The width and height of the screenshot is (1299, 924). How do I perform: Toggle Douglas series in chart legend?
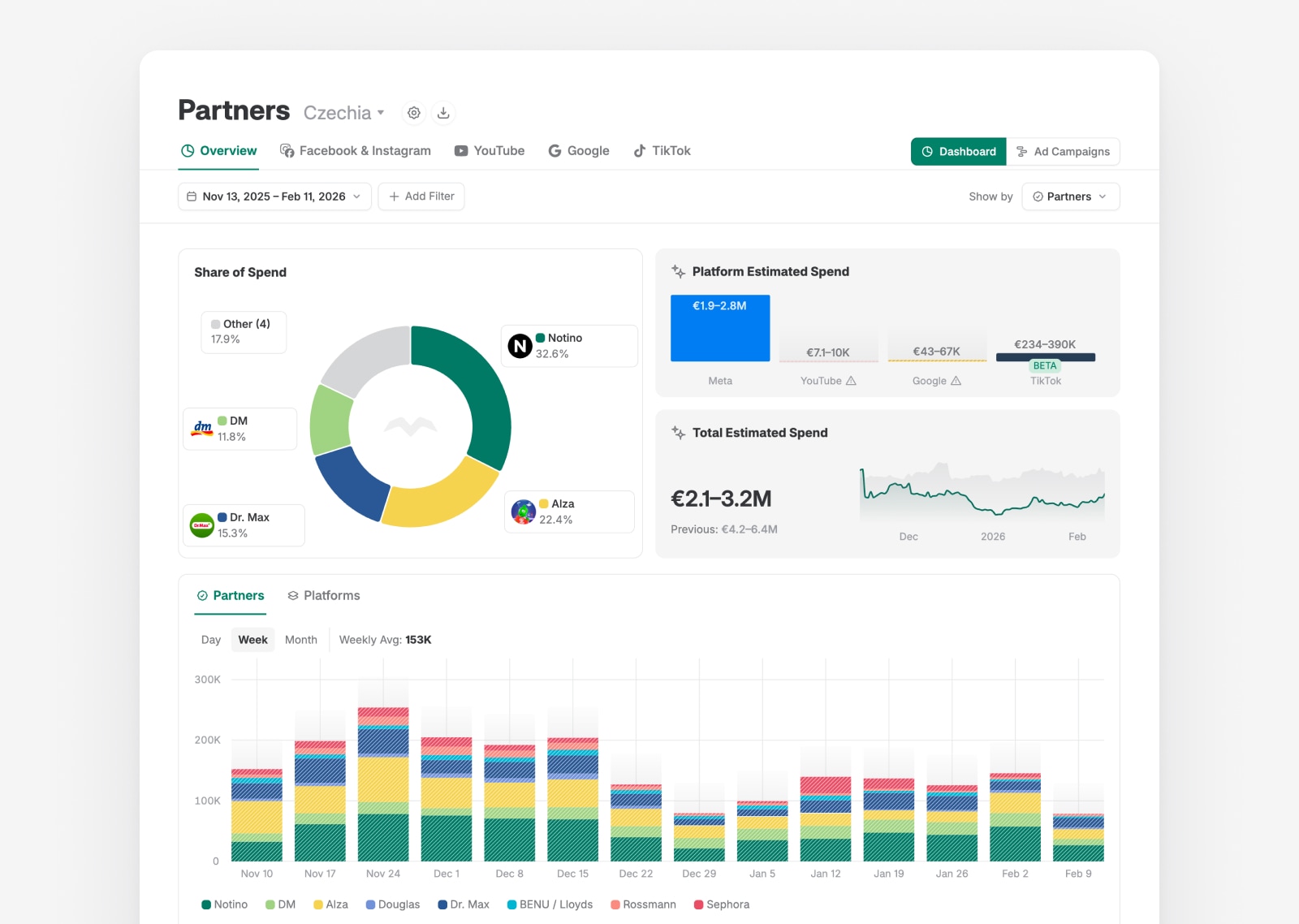pos(393,905)
